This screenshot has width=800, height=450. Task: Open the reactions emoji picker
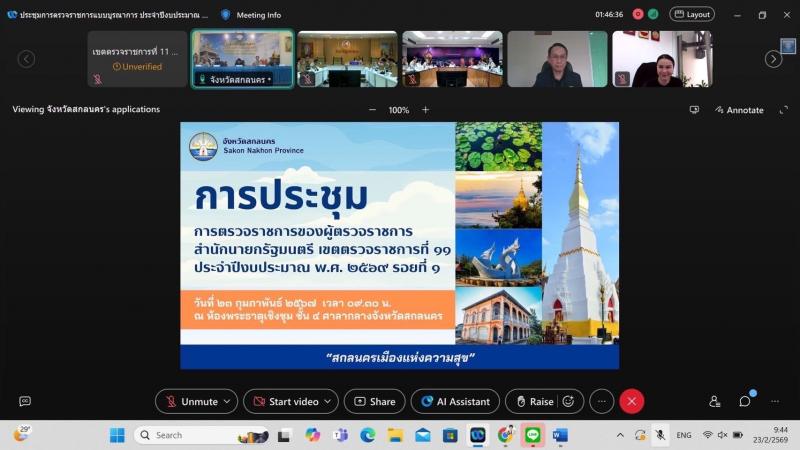pyautogui.click(x=569, y=402)
